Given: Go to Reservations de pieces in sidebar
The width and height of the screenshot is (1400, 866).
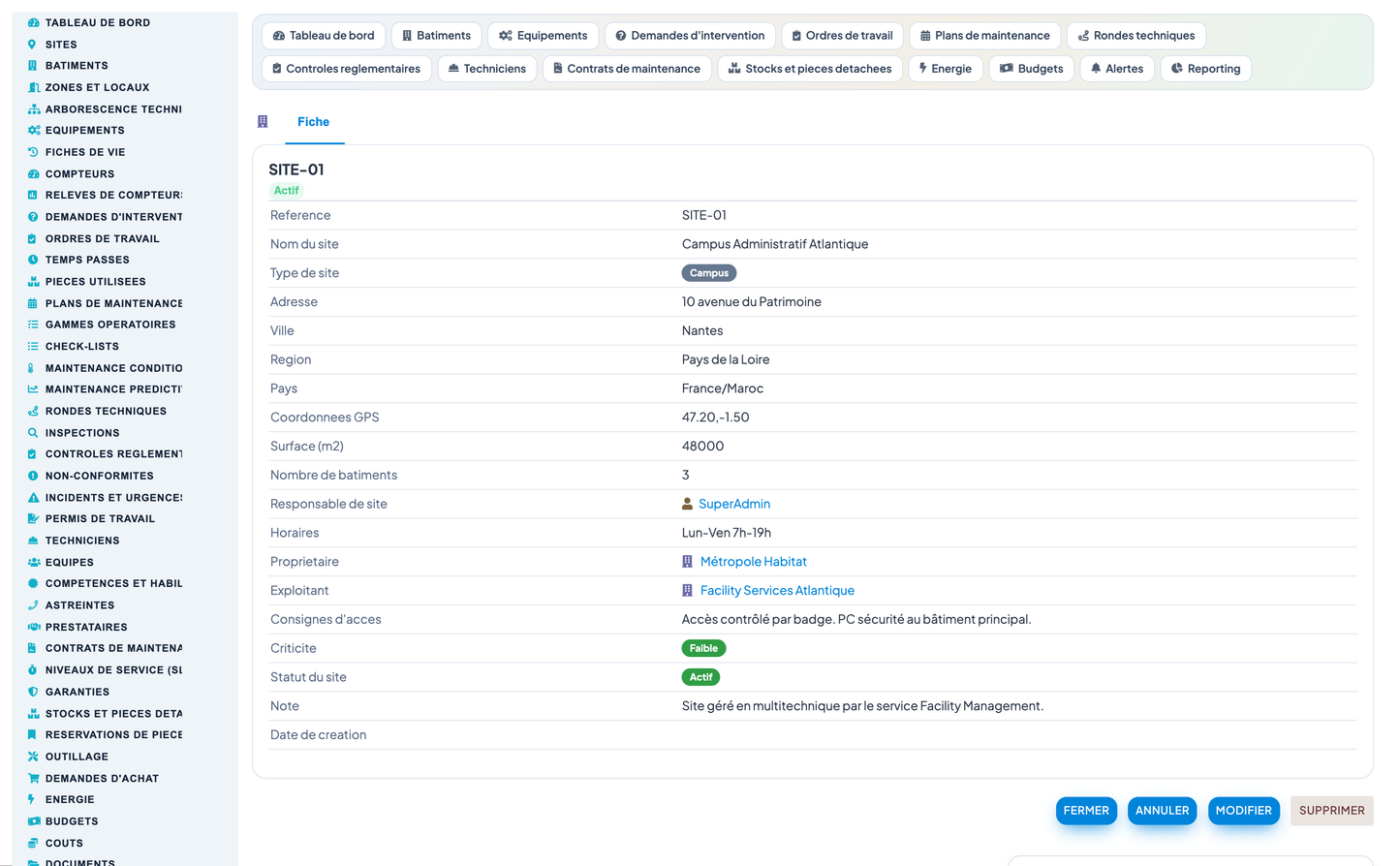Looking at the screenshot, I should coord(113,735).
